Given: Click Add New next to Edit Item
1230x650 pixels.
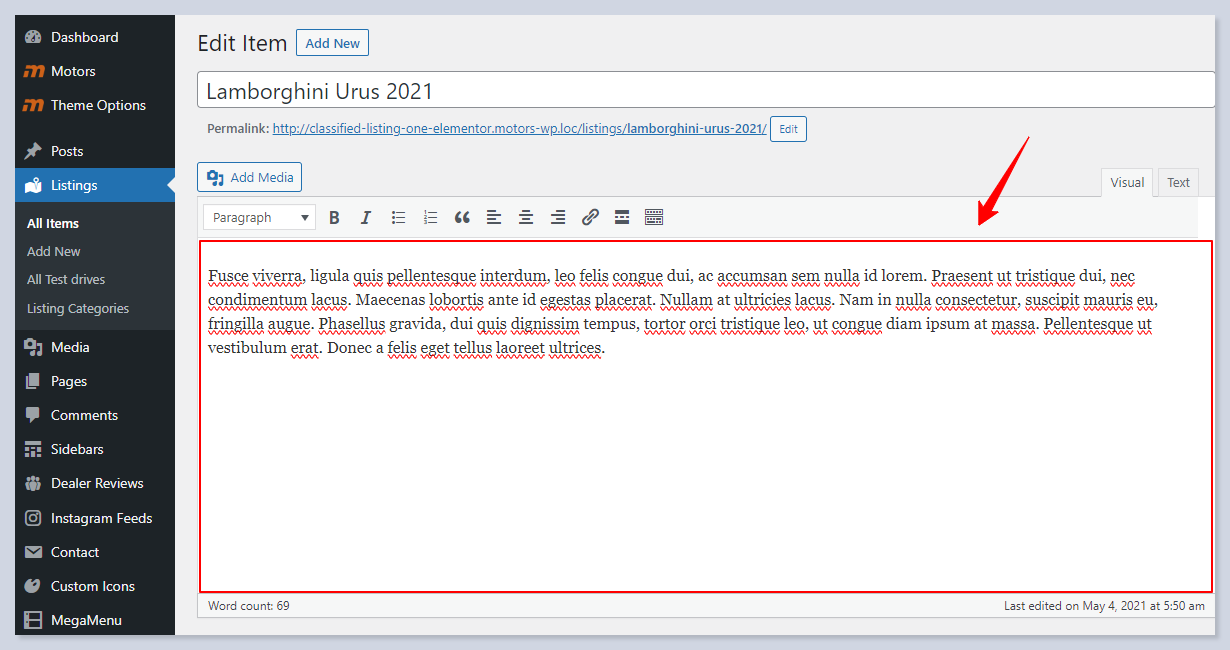Looking at the screenshot, I should pos(332,43).
